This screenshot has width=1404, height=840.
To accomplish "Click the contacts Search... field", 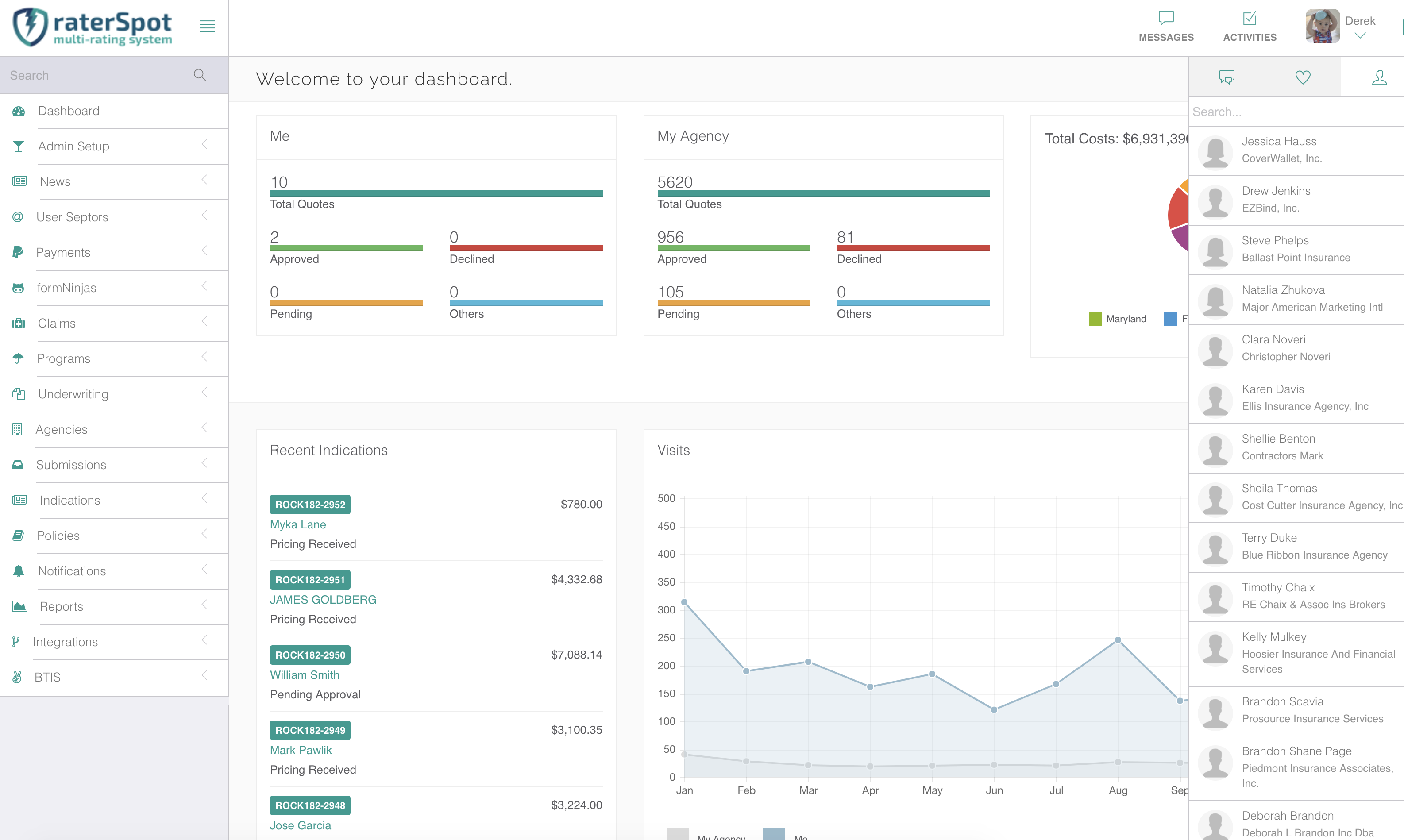I will [1296, 112].
